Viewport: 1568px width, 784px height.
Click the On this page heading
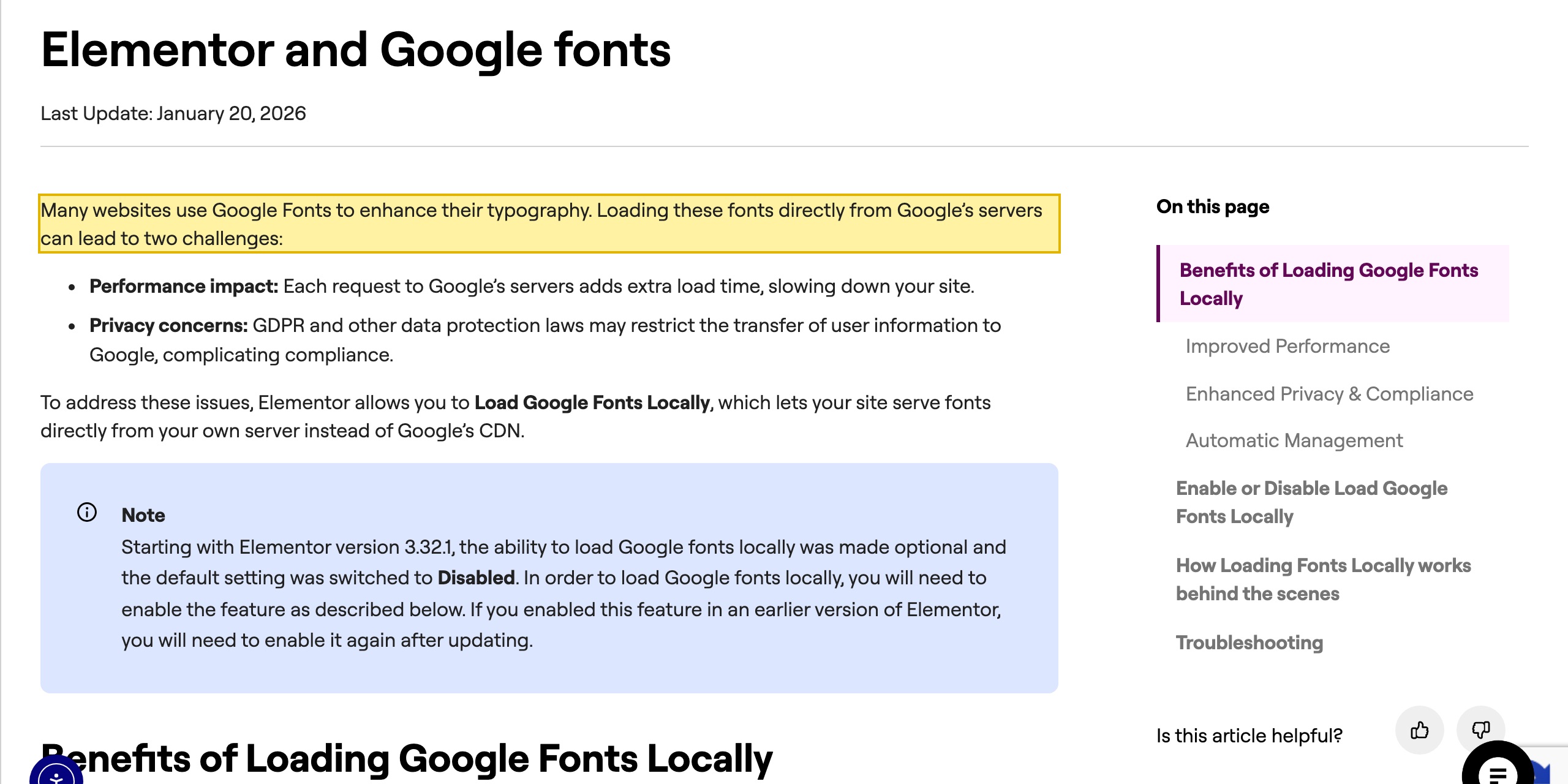tap(1213, 207)
